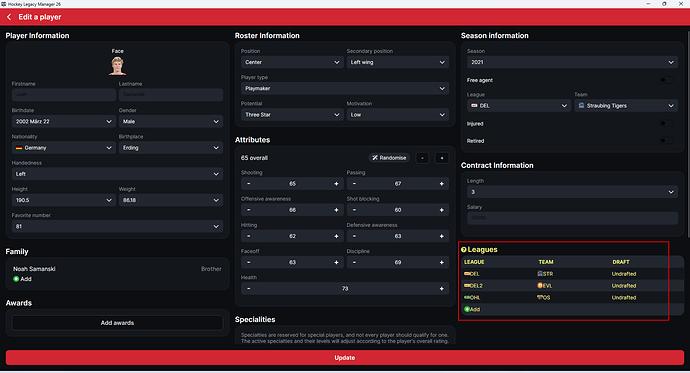
Task: Increase Defensive awareness with plus icon
Action: point(441,236)
